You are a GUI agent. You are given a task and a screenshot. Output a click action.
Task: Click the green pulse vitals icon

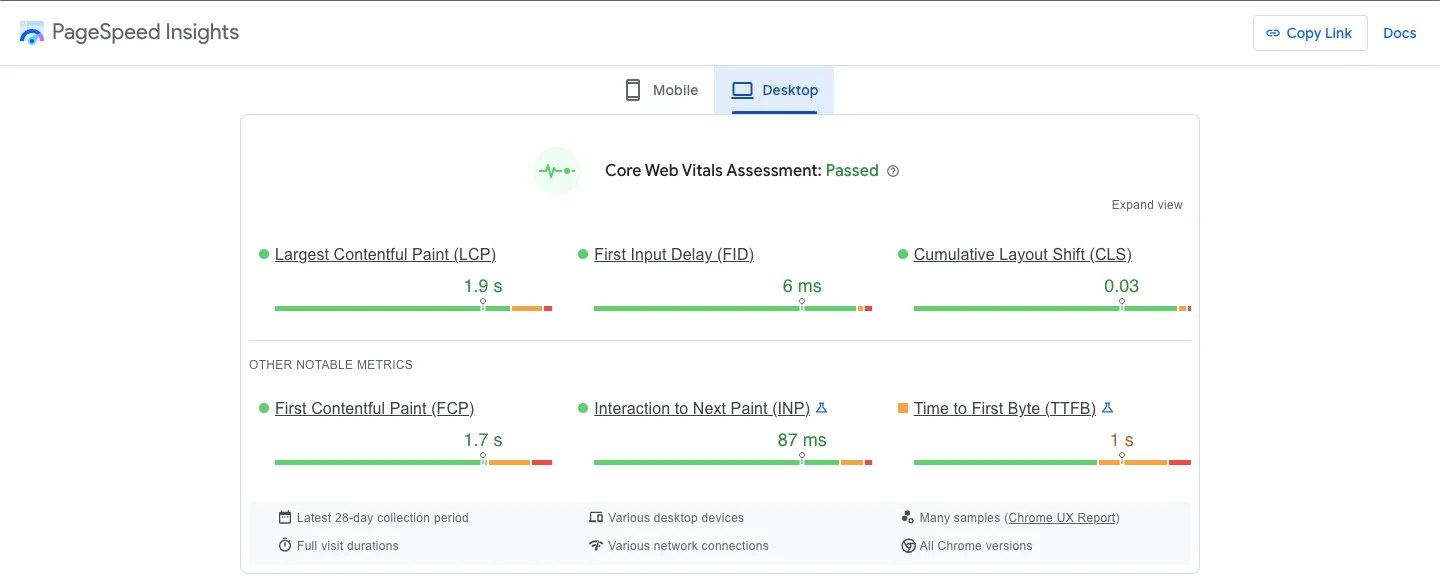(x=557, y=170)
